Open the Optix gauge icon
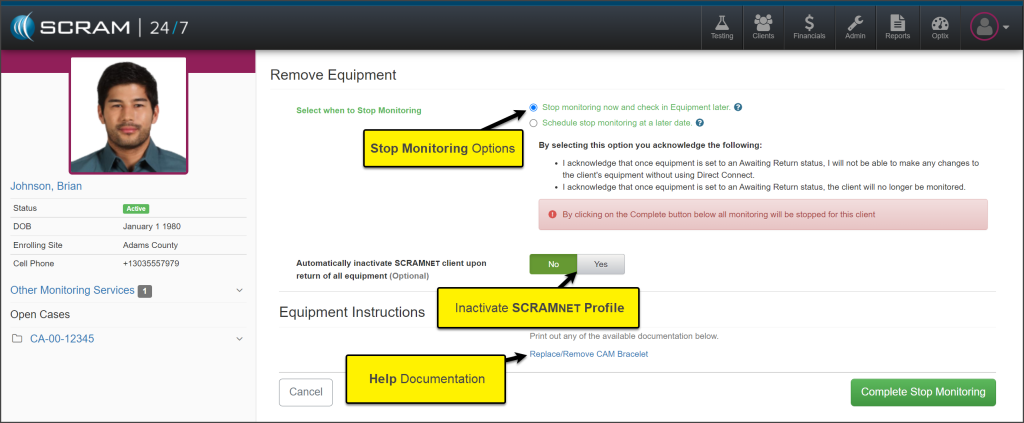 pyautogui.click(x=939, y=25)
